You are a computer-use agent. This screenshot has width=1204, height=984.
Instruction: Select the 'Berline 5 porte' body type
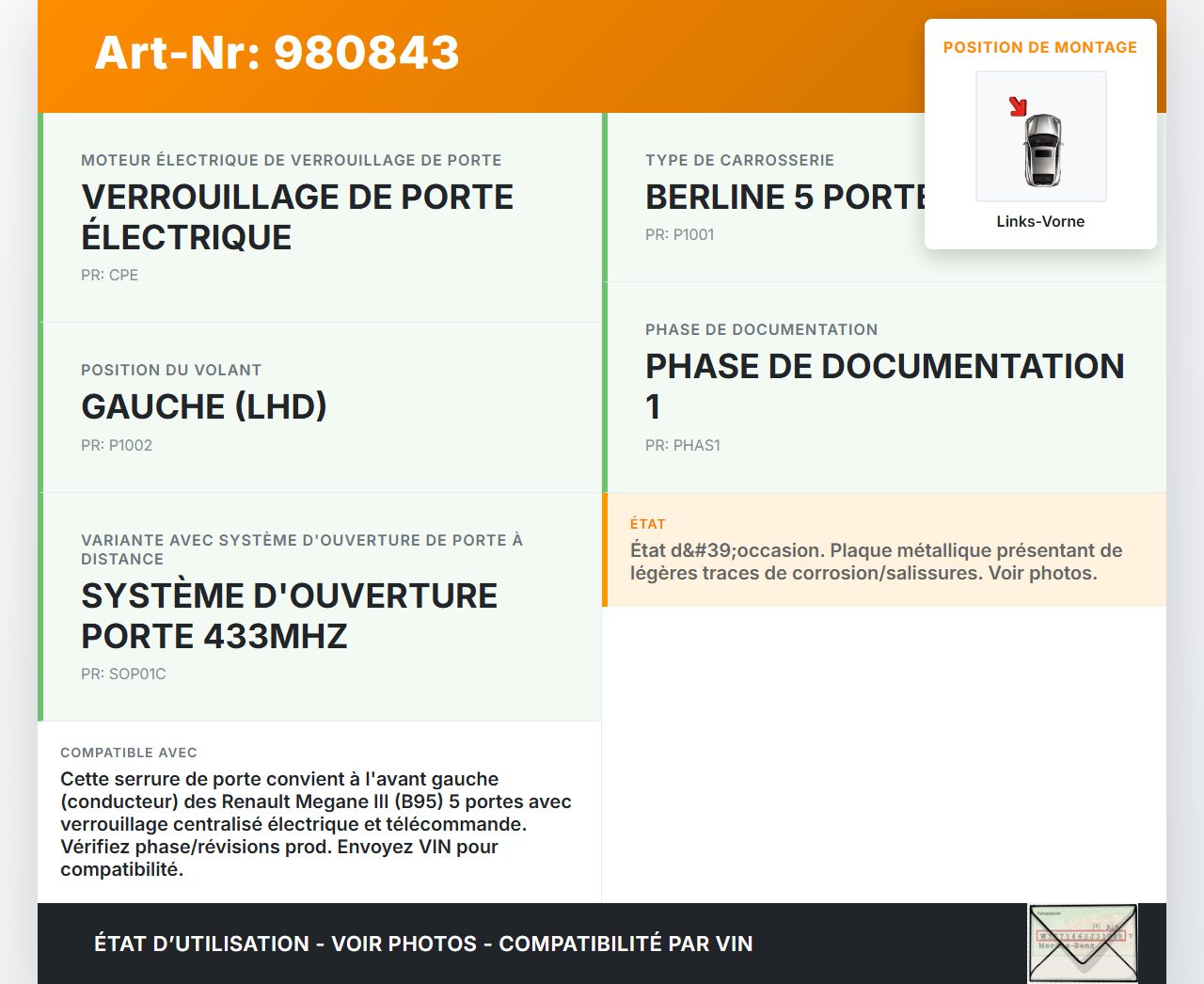coord(785,198)
